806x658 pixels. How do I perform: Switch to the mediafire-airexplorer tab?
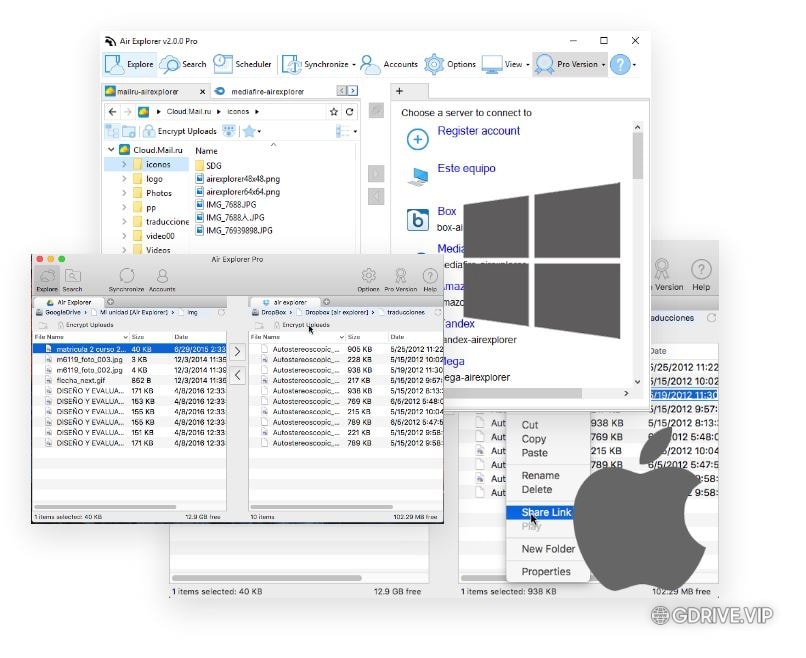[267, 92]
